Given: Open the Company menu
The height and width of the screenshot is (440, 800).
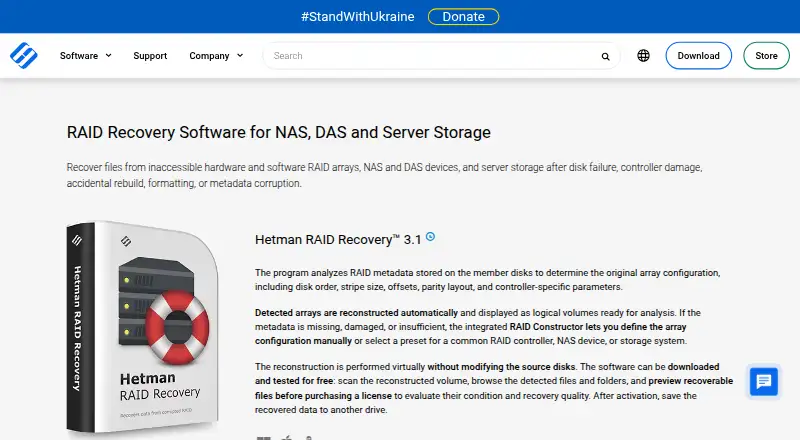Looking at the screenshot, I should coord(209,56).
